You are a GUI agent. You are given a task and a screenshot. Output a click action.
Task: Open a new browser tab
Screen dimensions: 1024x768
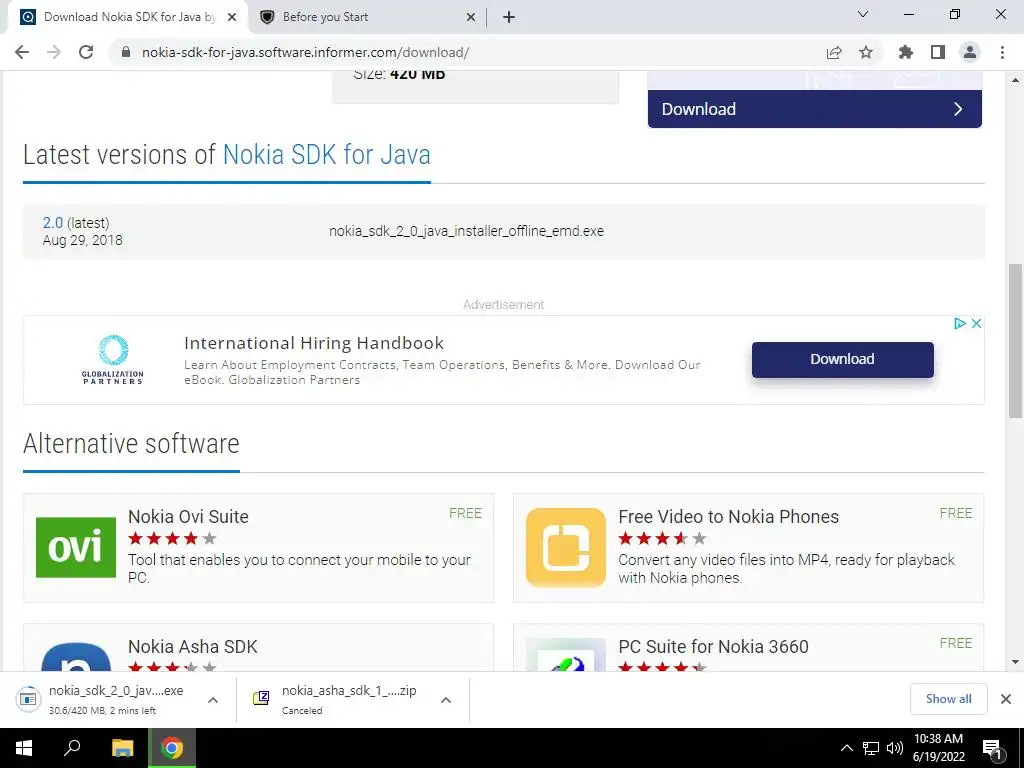pyautogui.click(x=509, y=17)
